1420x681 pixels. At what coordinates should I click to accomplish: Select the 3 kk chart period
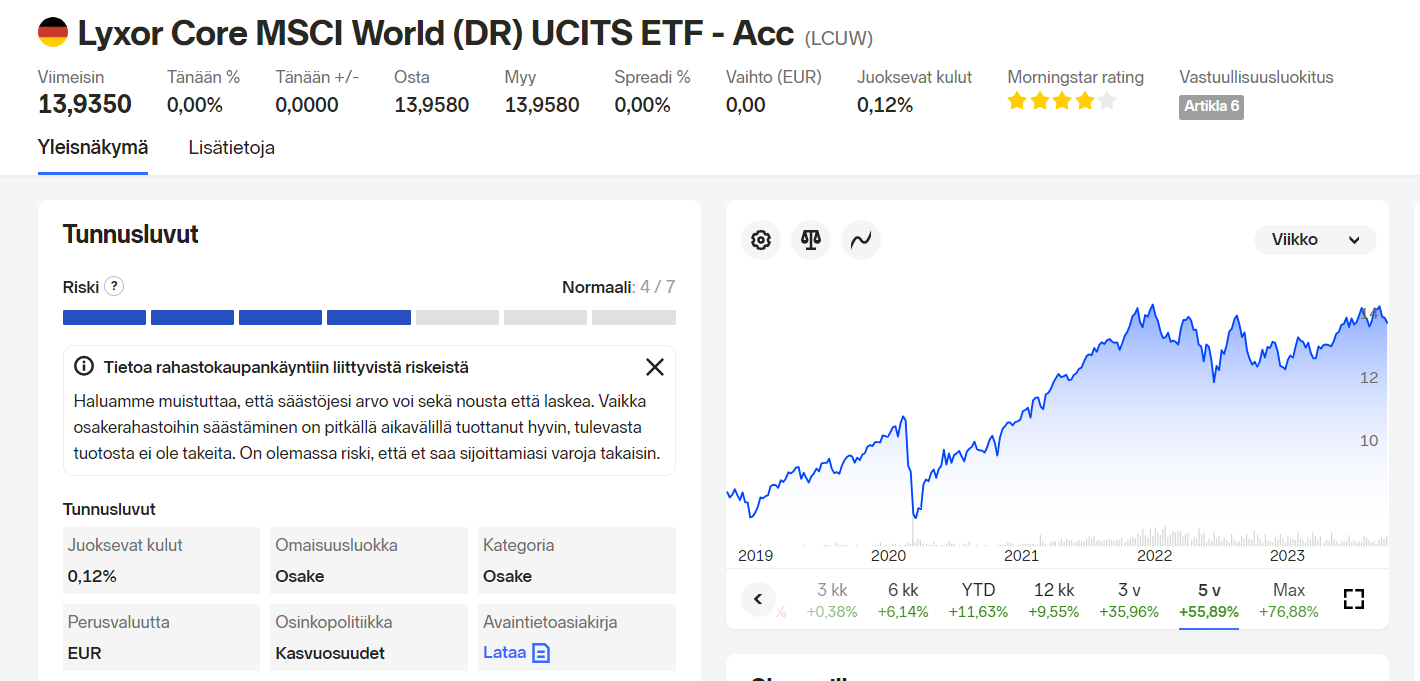[x=832, y=600]
